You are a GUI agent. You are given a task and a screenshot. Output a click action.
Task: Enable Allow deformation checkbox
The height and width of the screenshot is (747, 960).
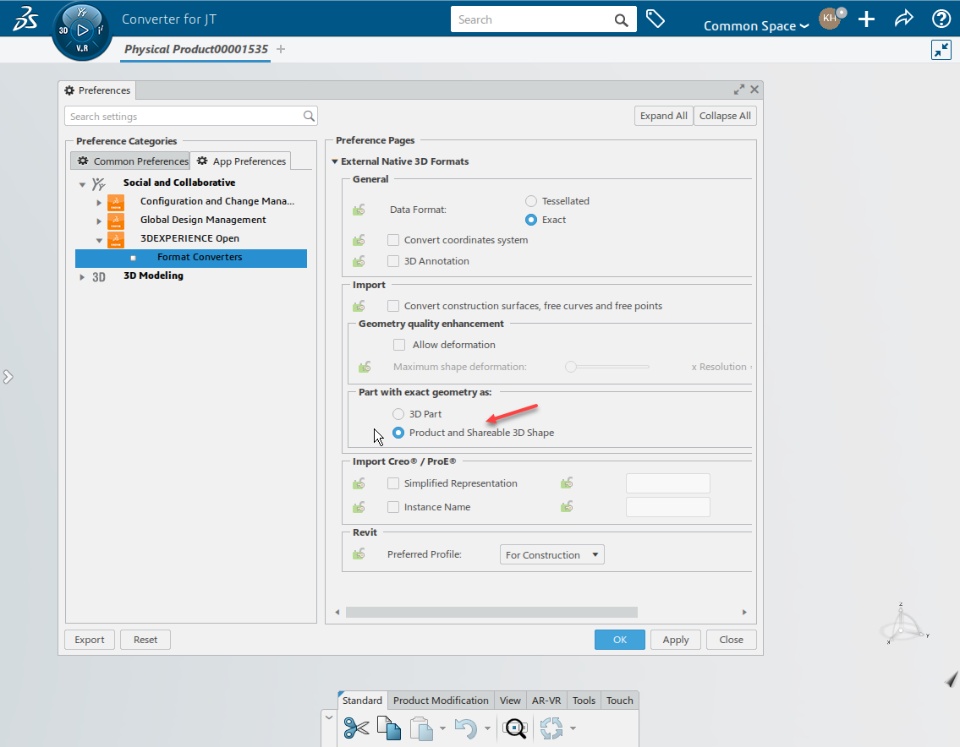pos(399,345)
